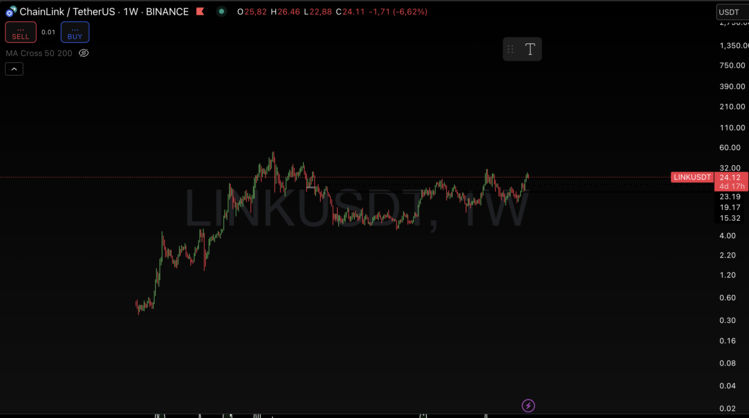Select the MA Cross 50 200 indicator label

point(39,53)
